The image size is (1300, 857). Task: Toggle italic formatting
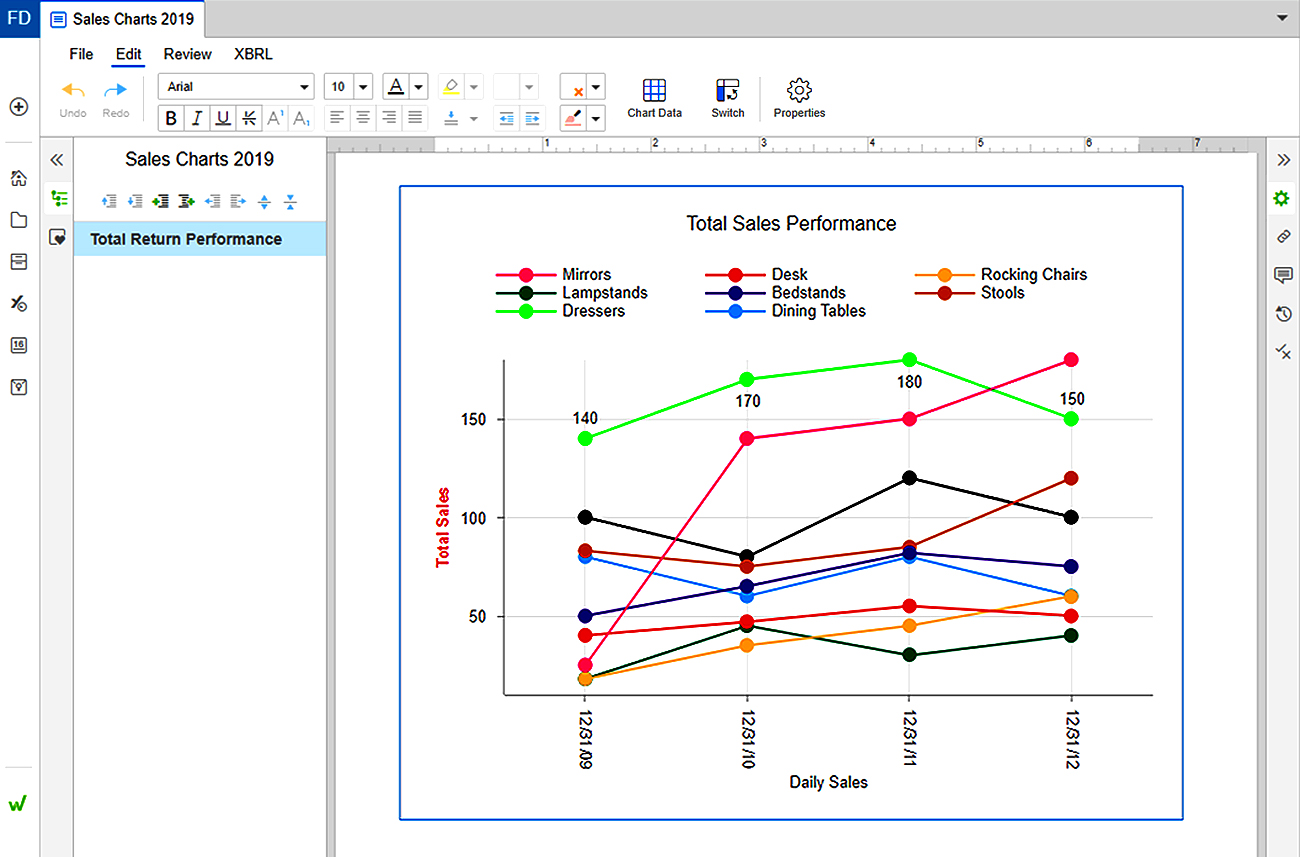[x=197, y=119]
